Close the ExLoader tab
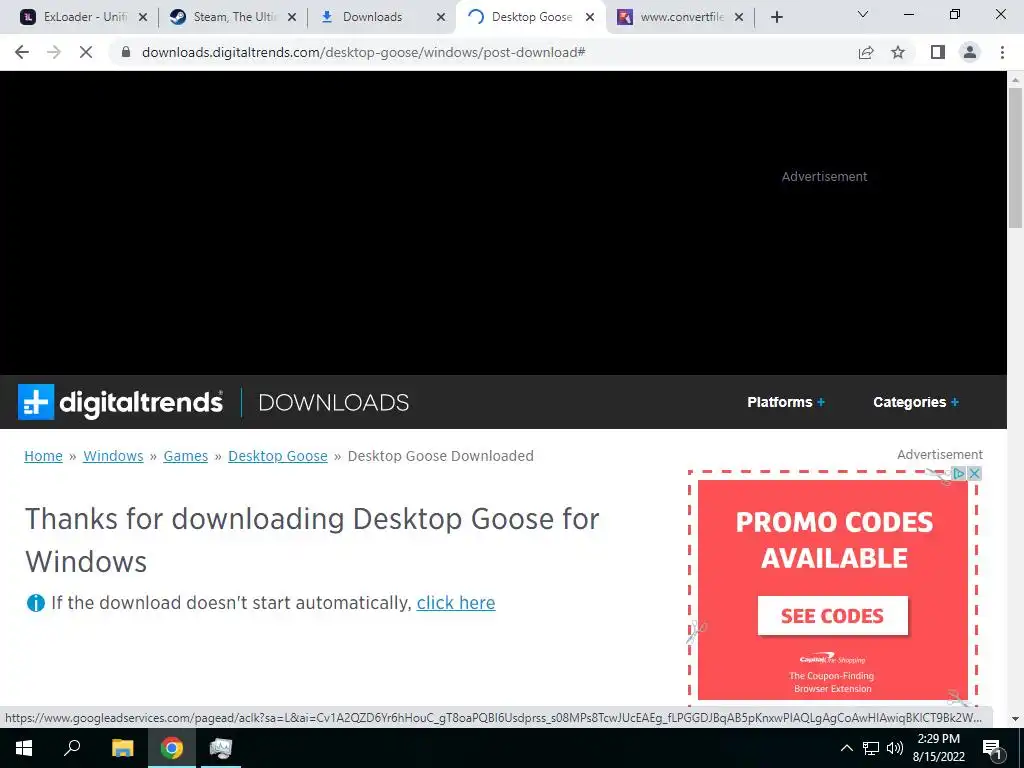 (x=143, y=17)
